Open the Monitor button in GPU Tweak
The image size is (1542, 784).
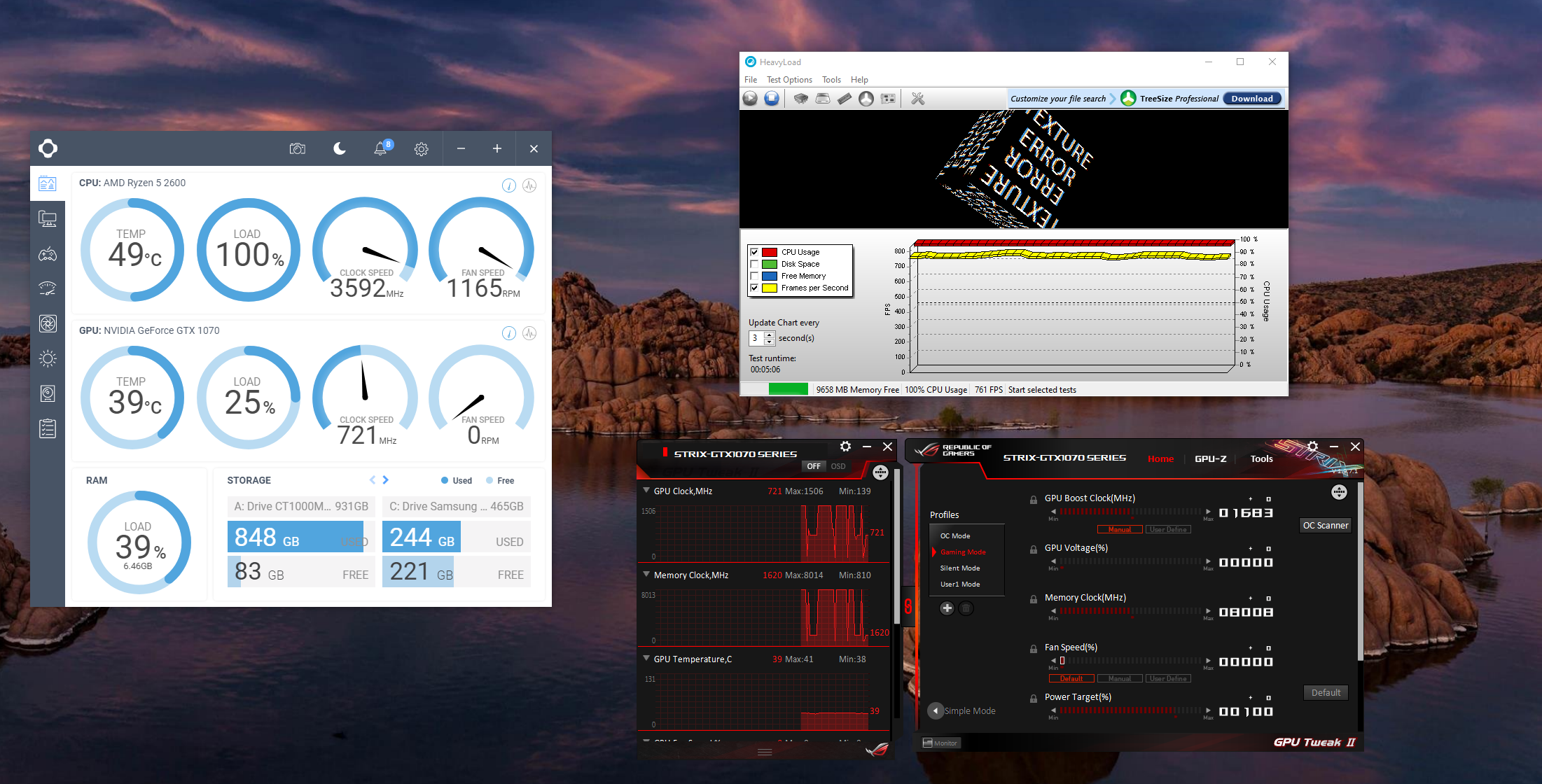point(940,743)
